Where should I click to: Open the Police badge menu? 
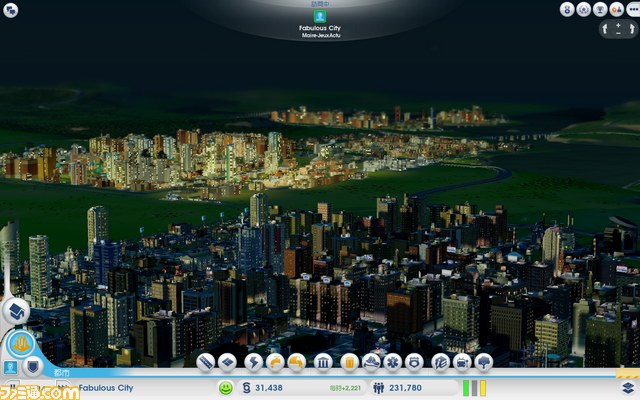click(414, 362)
